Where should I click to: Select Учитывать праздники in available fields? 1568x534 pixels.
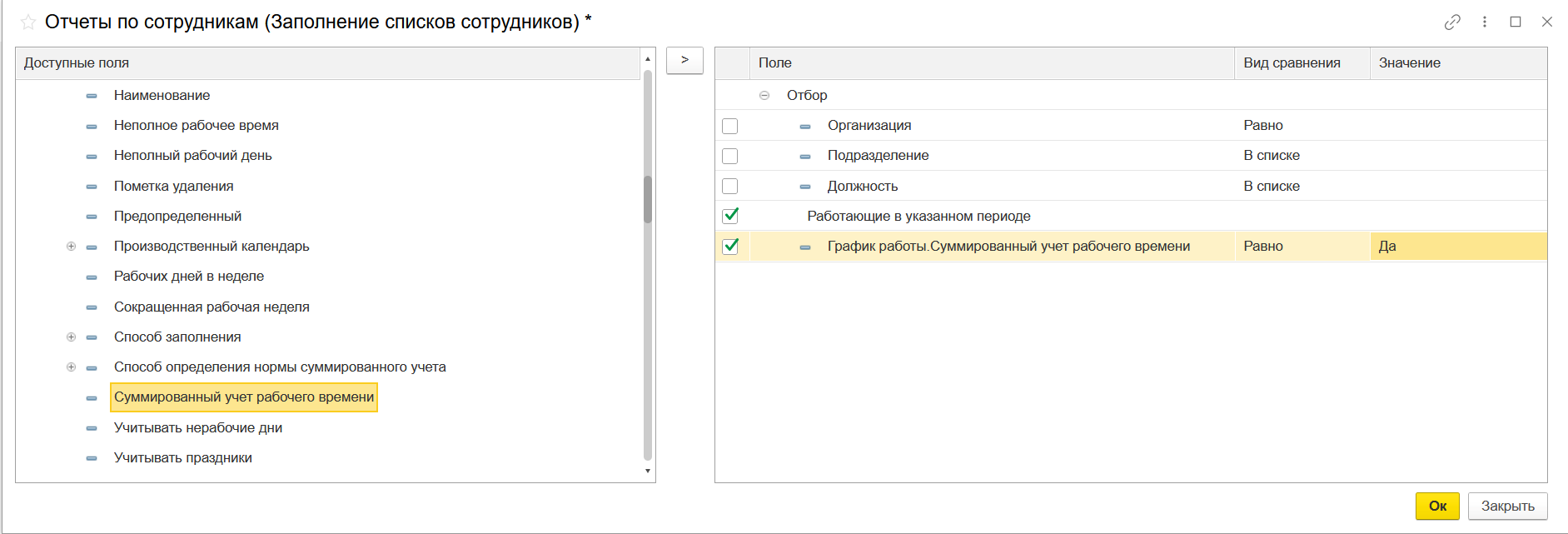coord(182,458)
